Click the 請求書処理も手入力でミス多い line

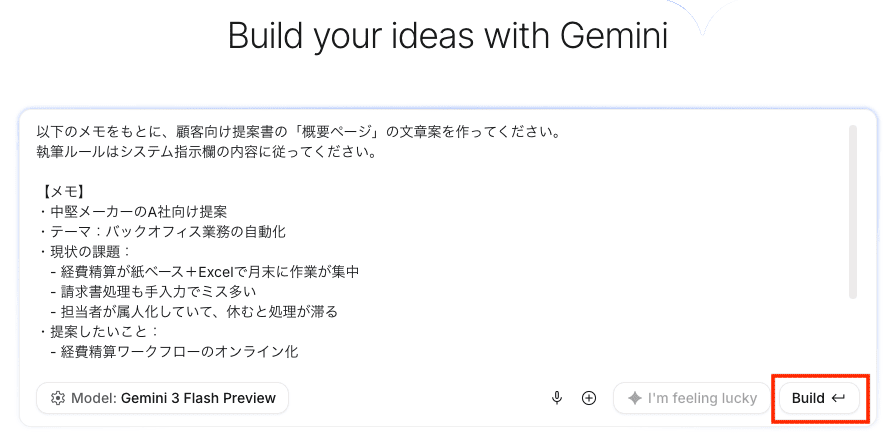(153, 292)
